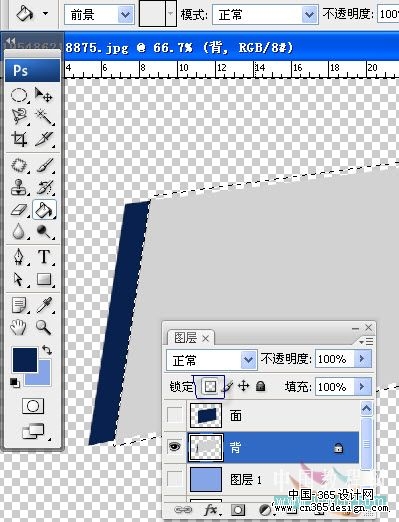Open the 模式 blend mode dropdown in options bar
399x522 pixels.
coord(265,15)
